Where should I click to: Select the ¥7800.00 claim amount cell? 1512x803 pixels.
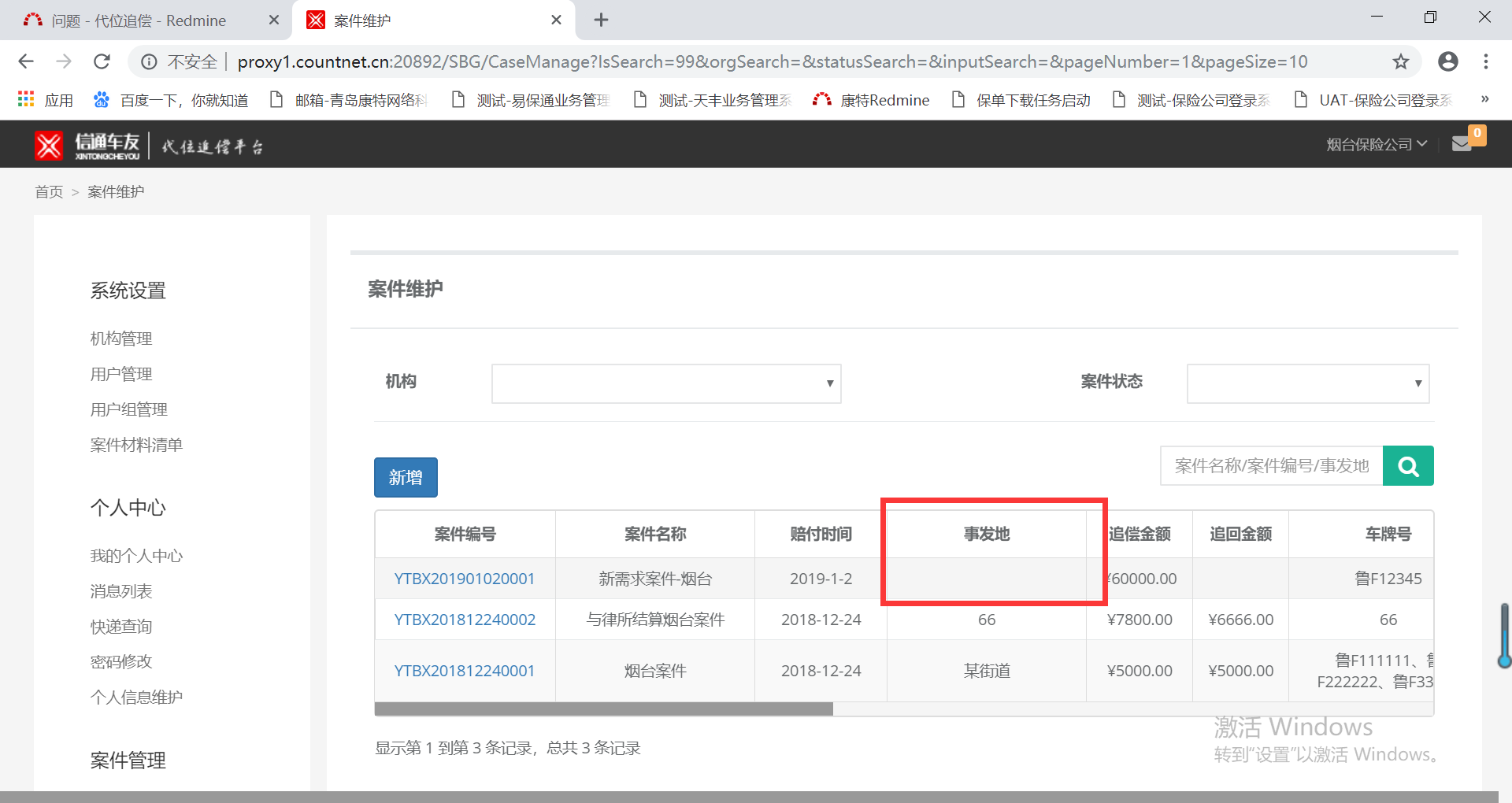pyautogui.click(x=1140, y=620)
